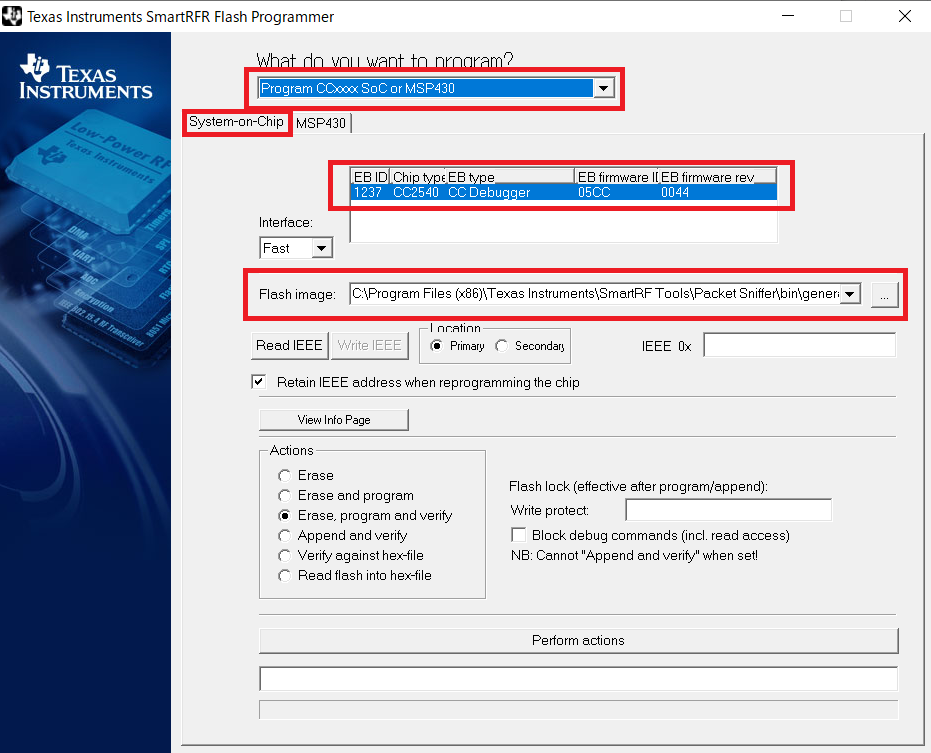
Task: Click the progress bar at the bottom
Action: pyautogui.click(x=578, y=710)
